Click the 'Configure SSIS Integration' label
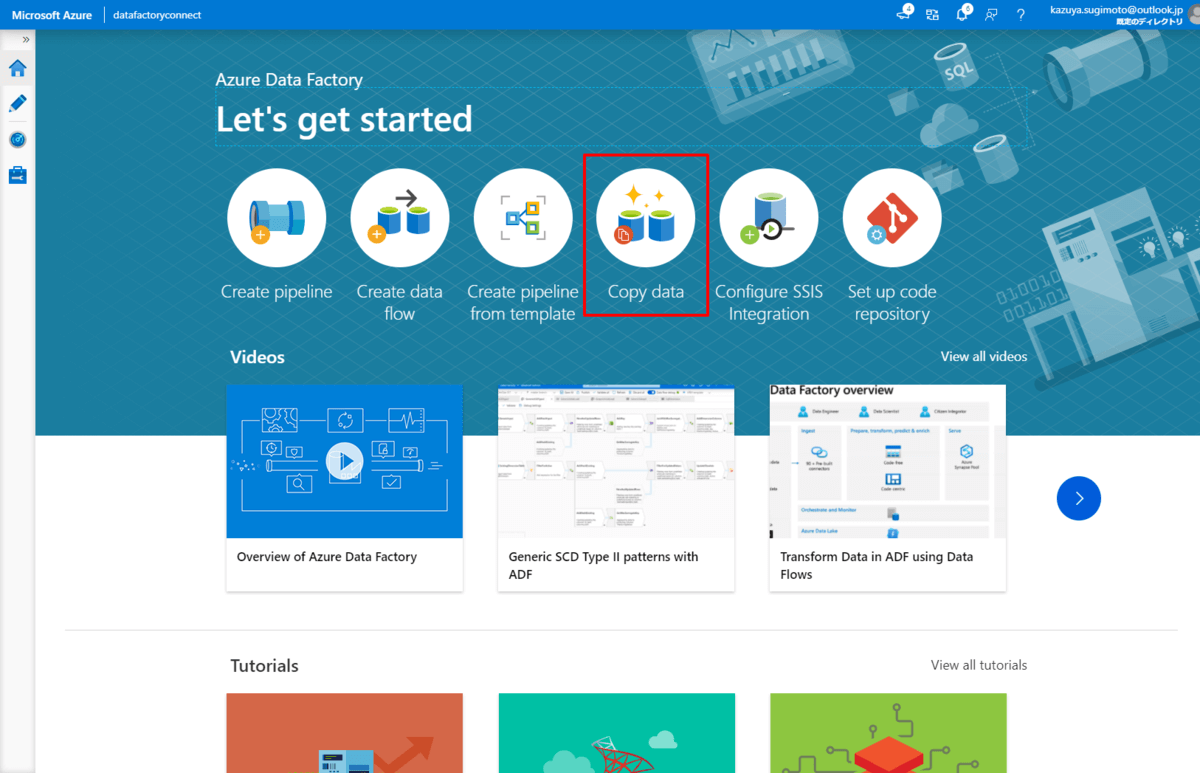 coord(769,303)
